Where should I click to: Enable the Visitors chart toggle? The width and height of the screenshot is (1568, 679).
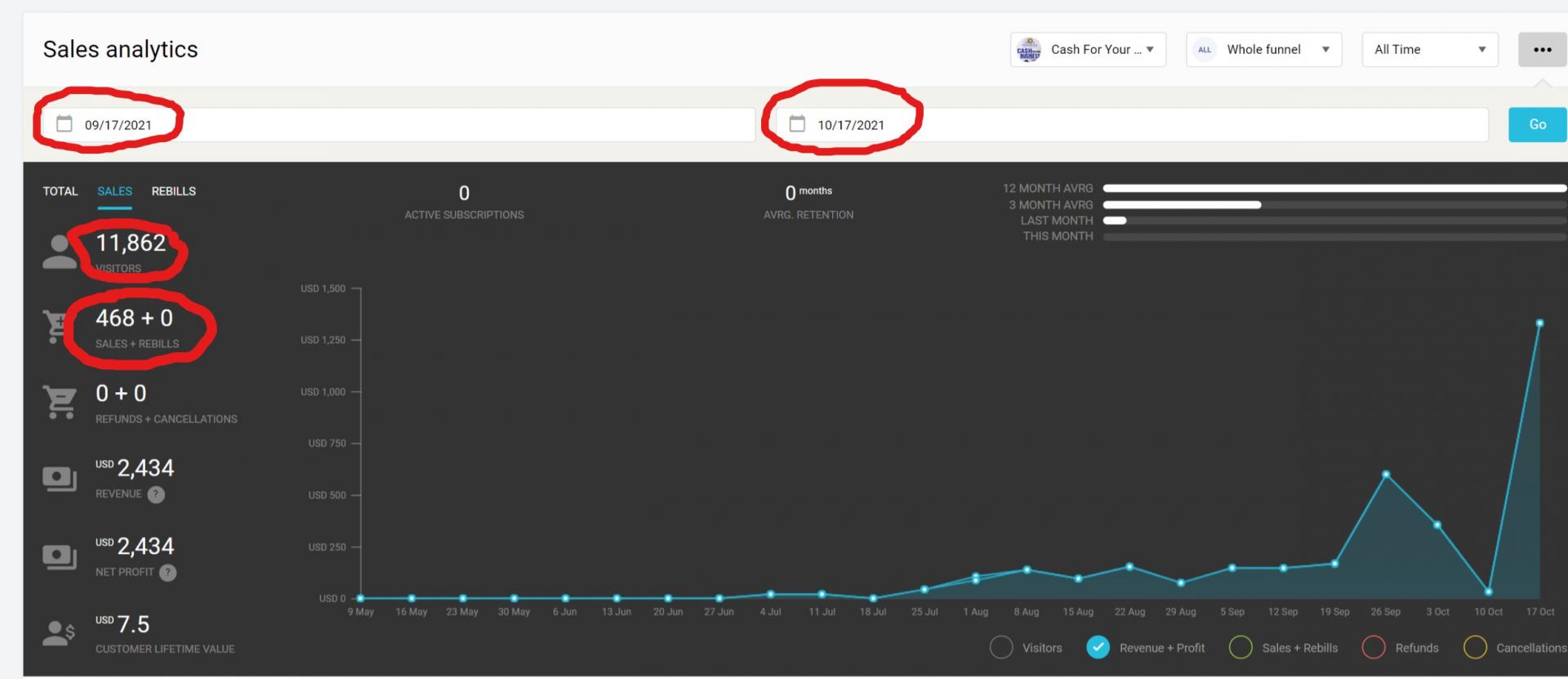point(1001,648)
